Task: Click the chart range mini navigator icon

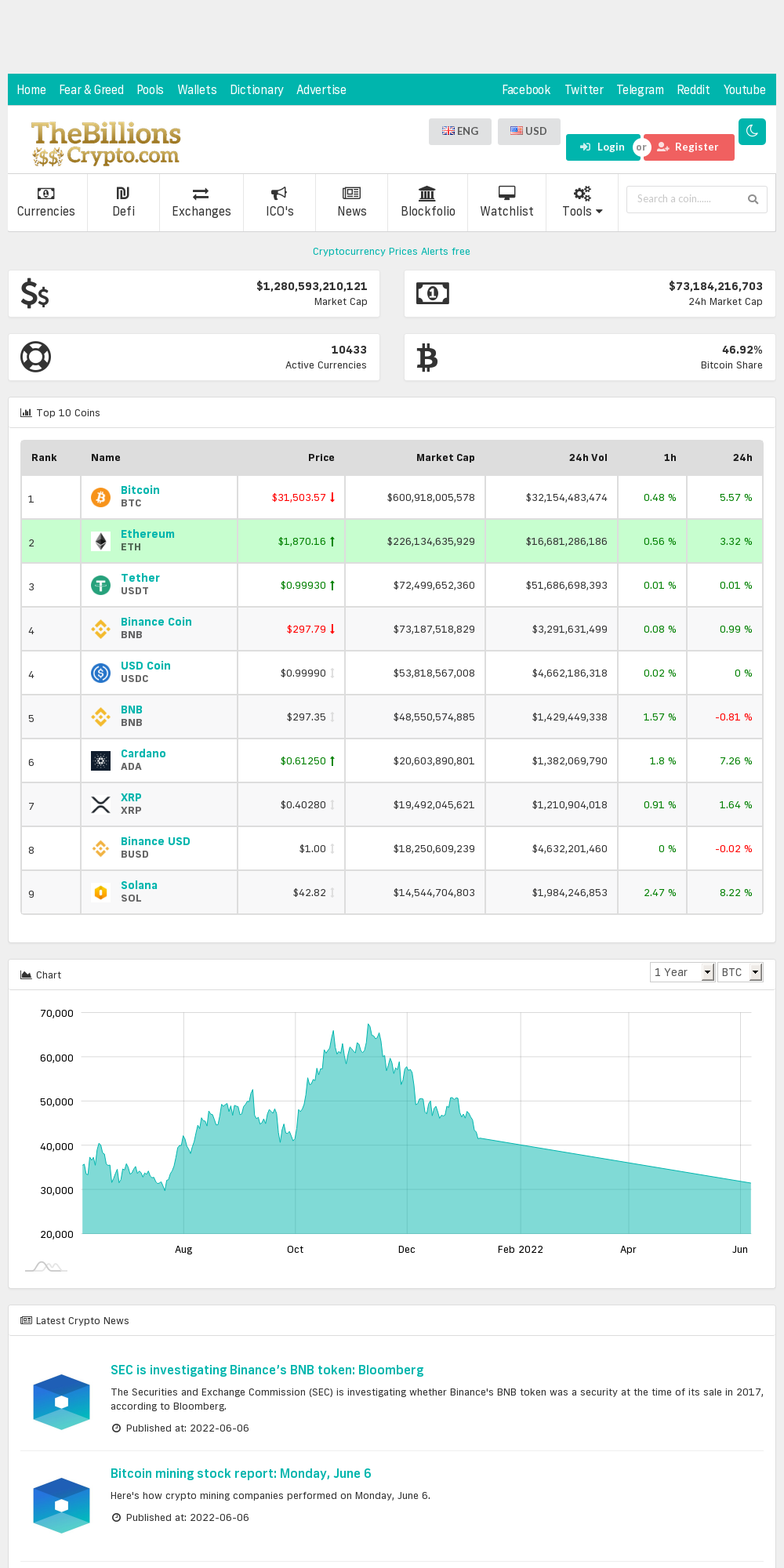Action: point(46,1266)
